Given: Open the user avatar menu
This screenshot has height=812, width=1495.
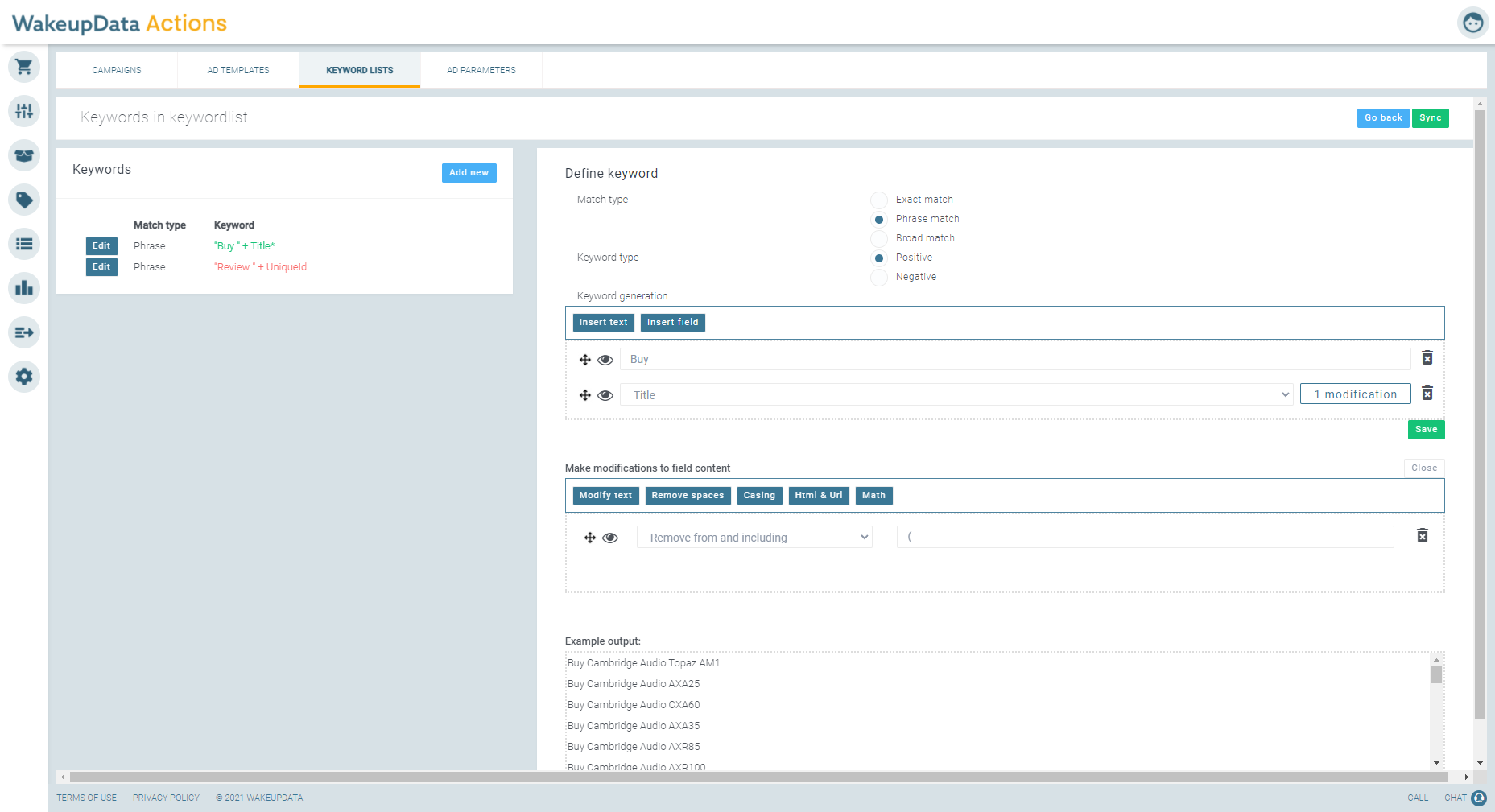Looking at the screenshot, I should click(x=1472, y=23).
